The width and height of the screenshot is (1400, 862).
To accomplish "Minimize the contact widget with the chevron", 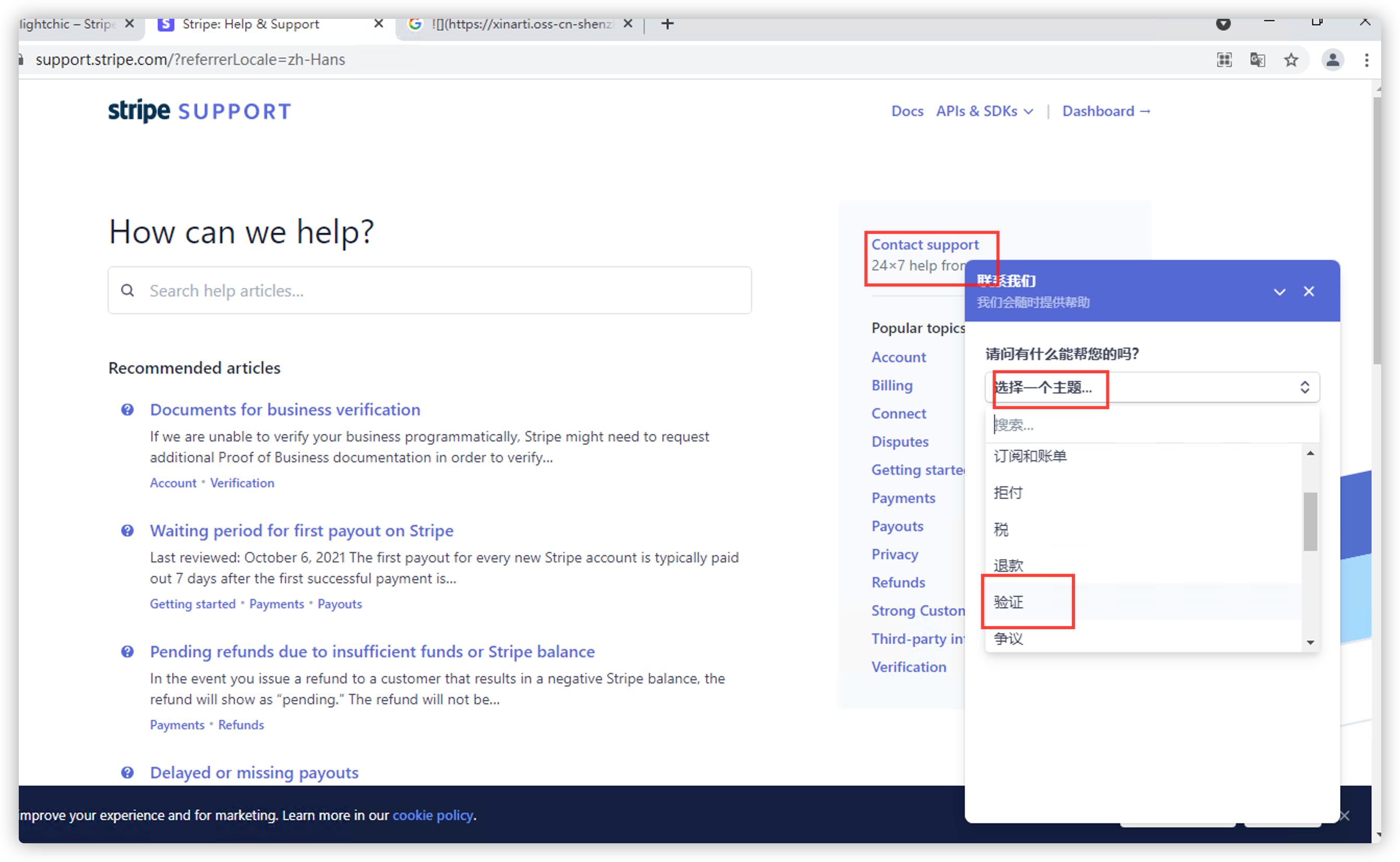I will pos(1279,292).
